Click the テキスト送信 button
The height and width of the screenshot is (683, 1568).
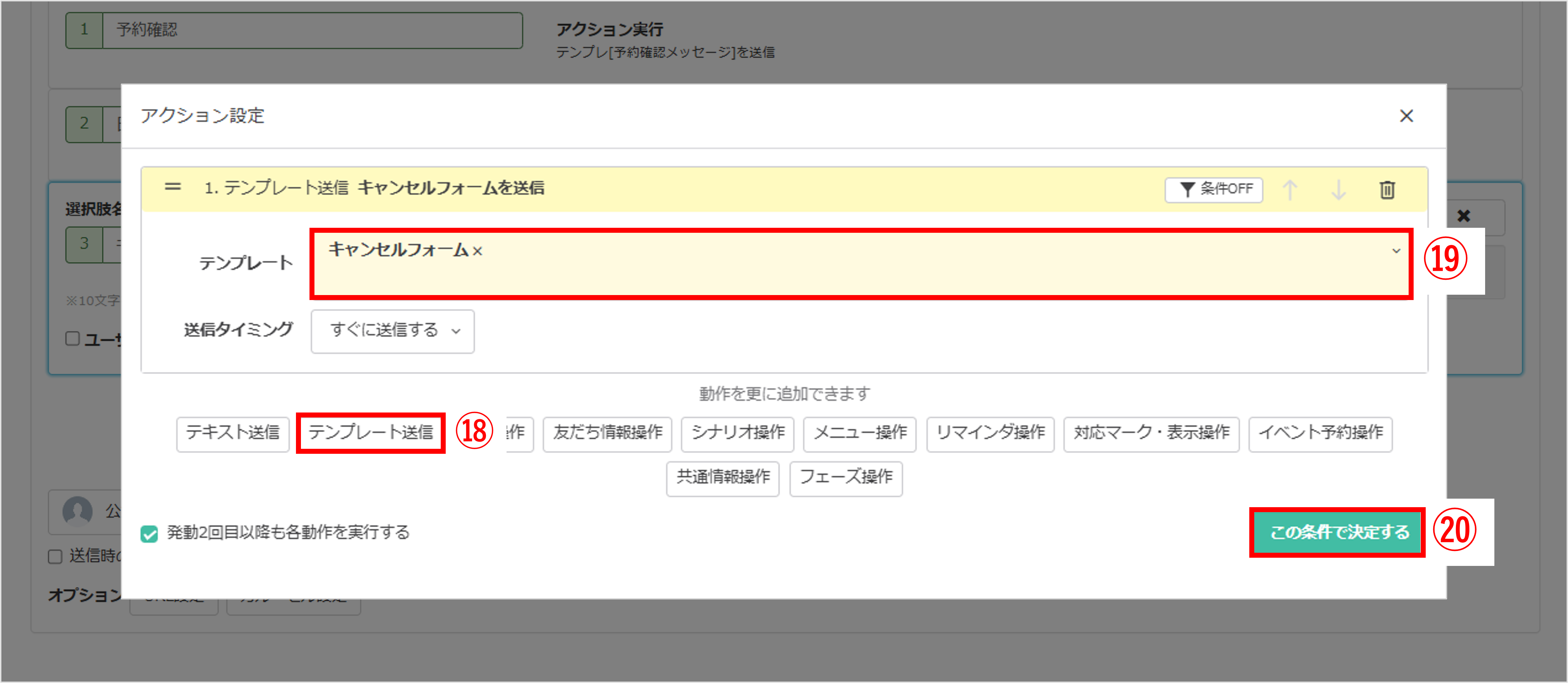tap(233, 434)
